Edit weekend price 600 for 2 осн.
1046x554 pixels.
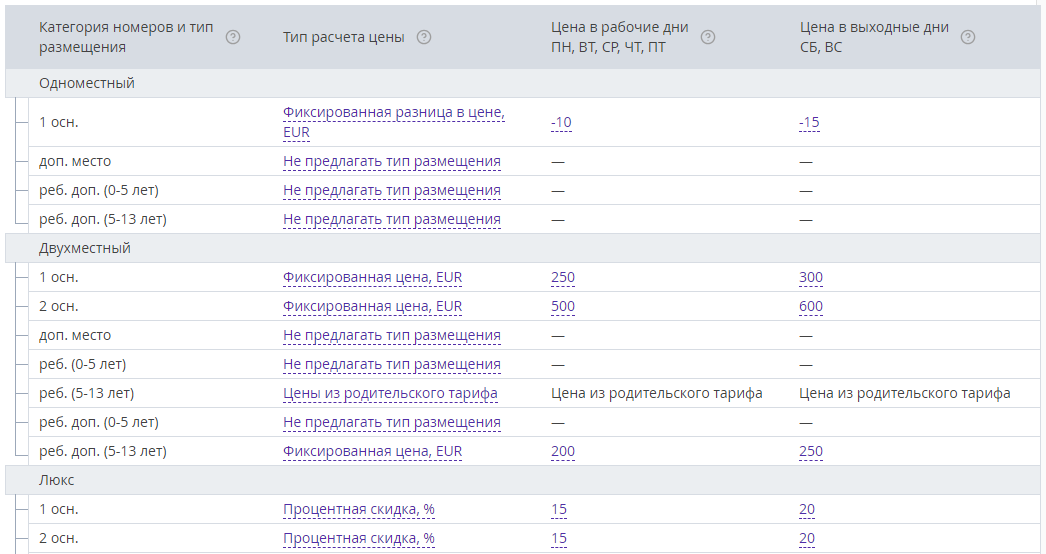click(x=811, y=306)
